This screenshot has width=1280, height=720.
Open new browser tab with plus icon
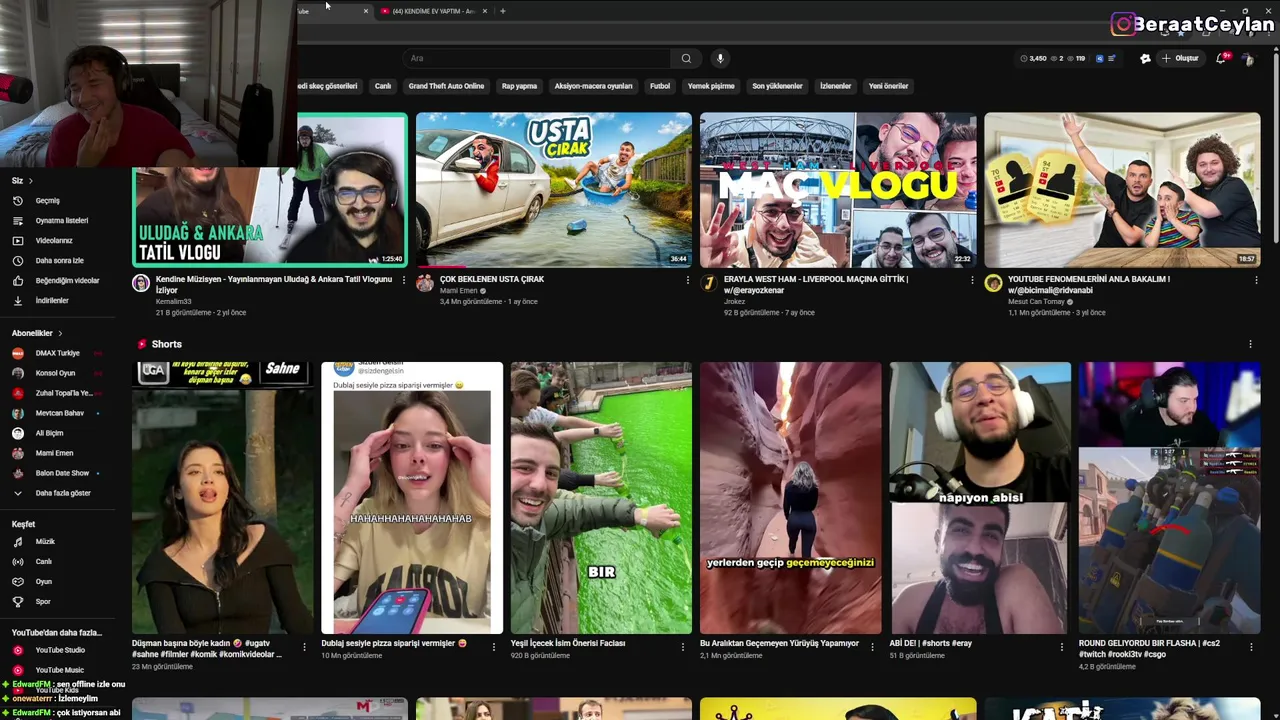(x=503, y=11)
